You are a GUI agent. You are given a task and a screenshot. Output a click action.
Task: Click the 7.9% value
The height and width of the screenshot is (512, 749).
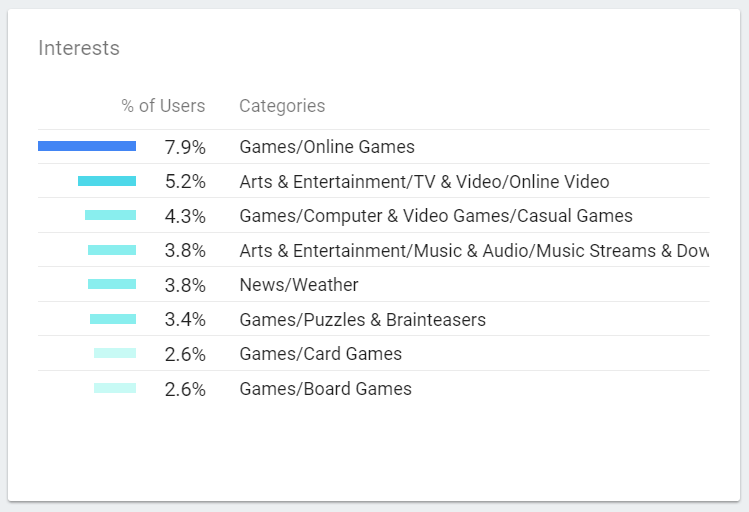(x=185, y=148)
